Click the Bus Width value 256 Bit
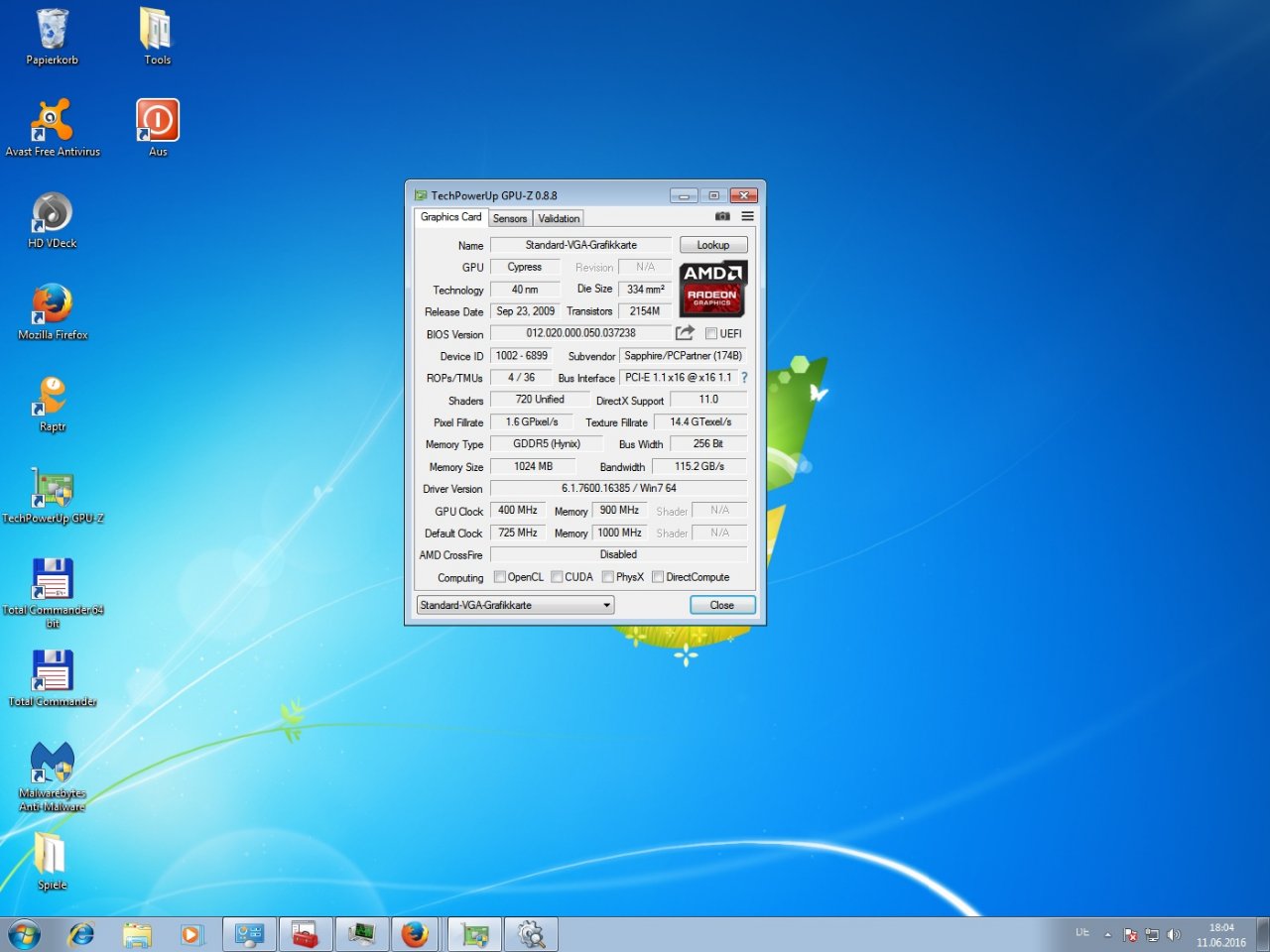Image resolution: width=1270 pixels, height=952 pixels. (708, 443)
